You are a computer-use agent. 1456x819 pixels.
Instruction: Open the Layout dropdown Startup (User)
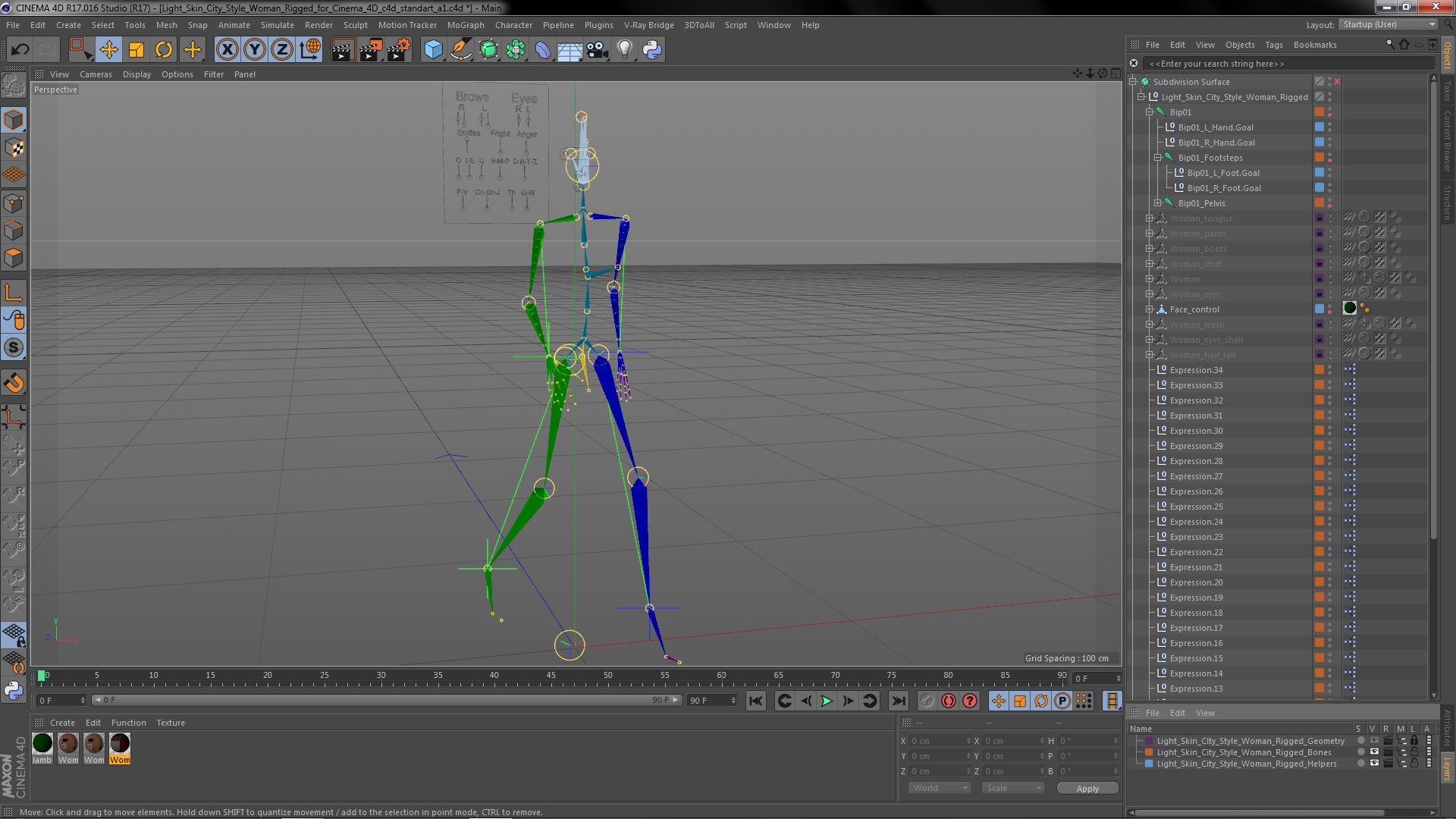click(1388, 24)
